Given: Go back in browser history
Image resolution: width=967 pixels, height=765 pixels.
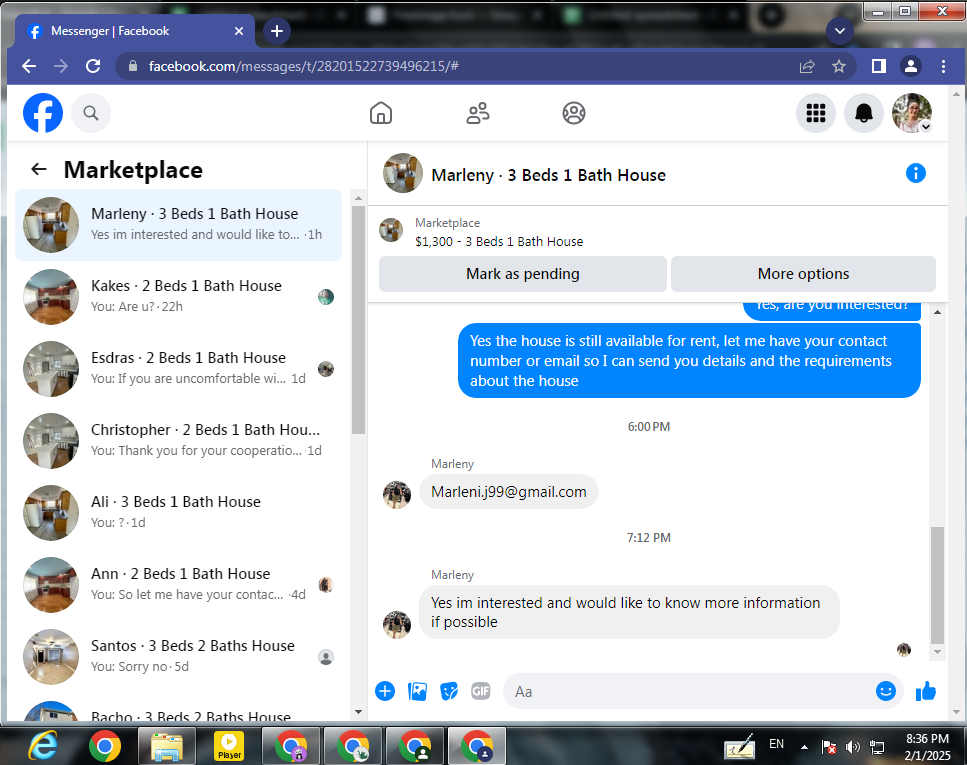Looking at the screenshot, I should tap(29, 66).
